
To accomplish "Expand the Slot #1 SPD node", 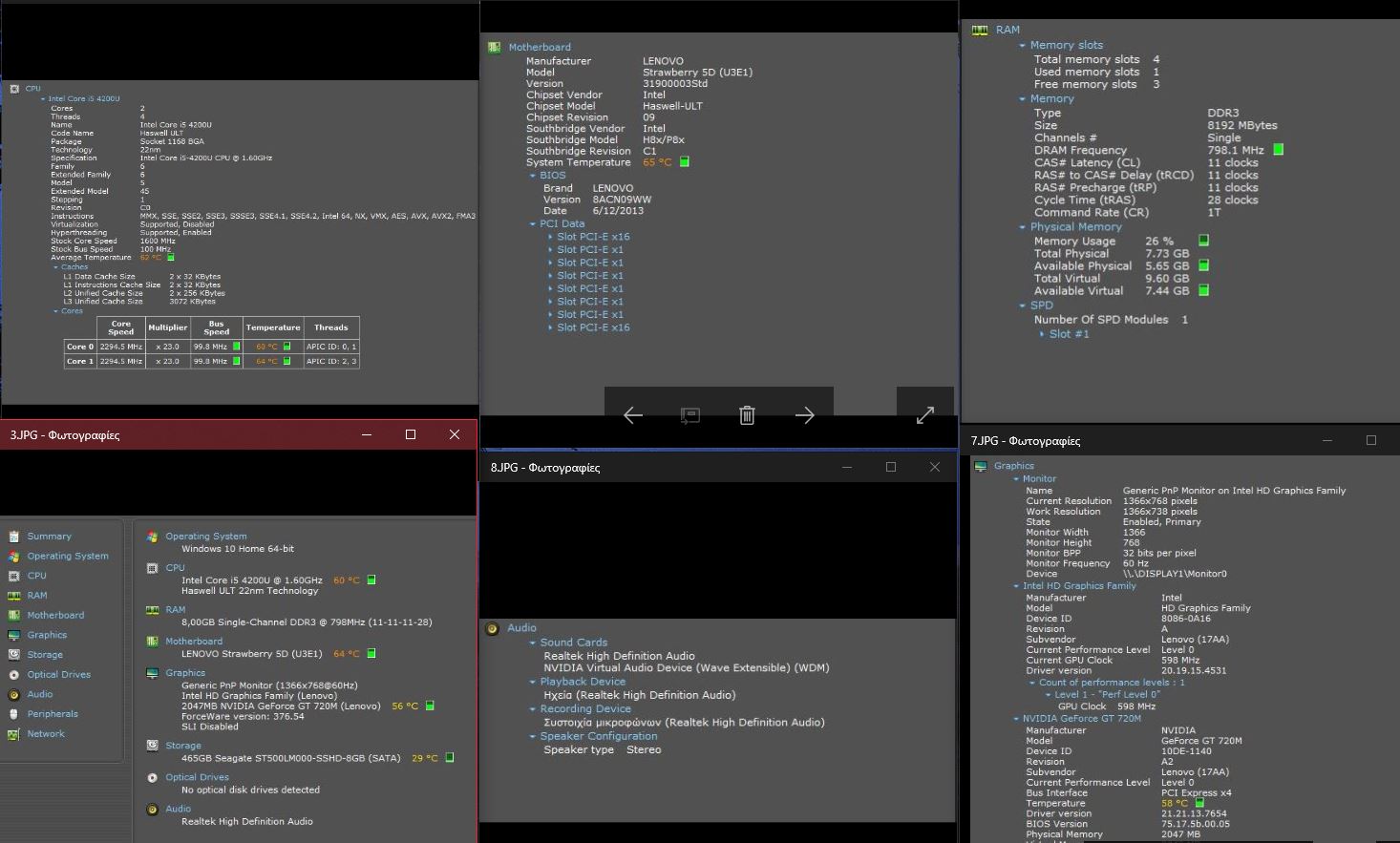I will point(1042,334).
